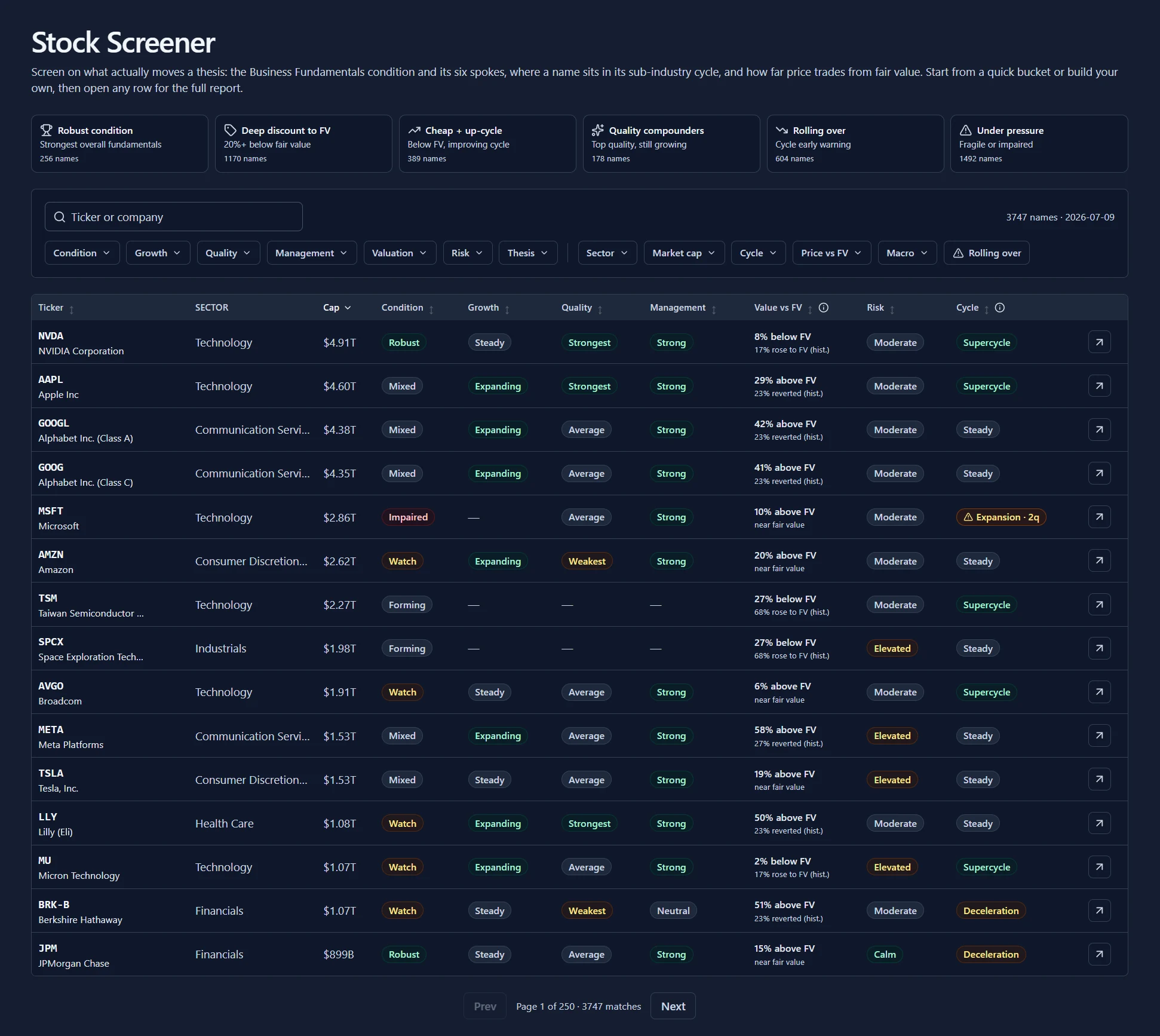Open MU report arrow icon
This screenshot has width=1160, height=1036.
click(x=1099, y=867)
